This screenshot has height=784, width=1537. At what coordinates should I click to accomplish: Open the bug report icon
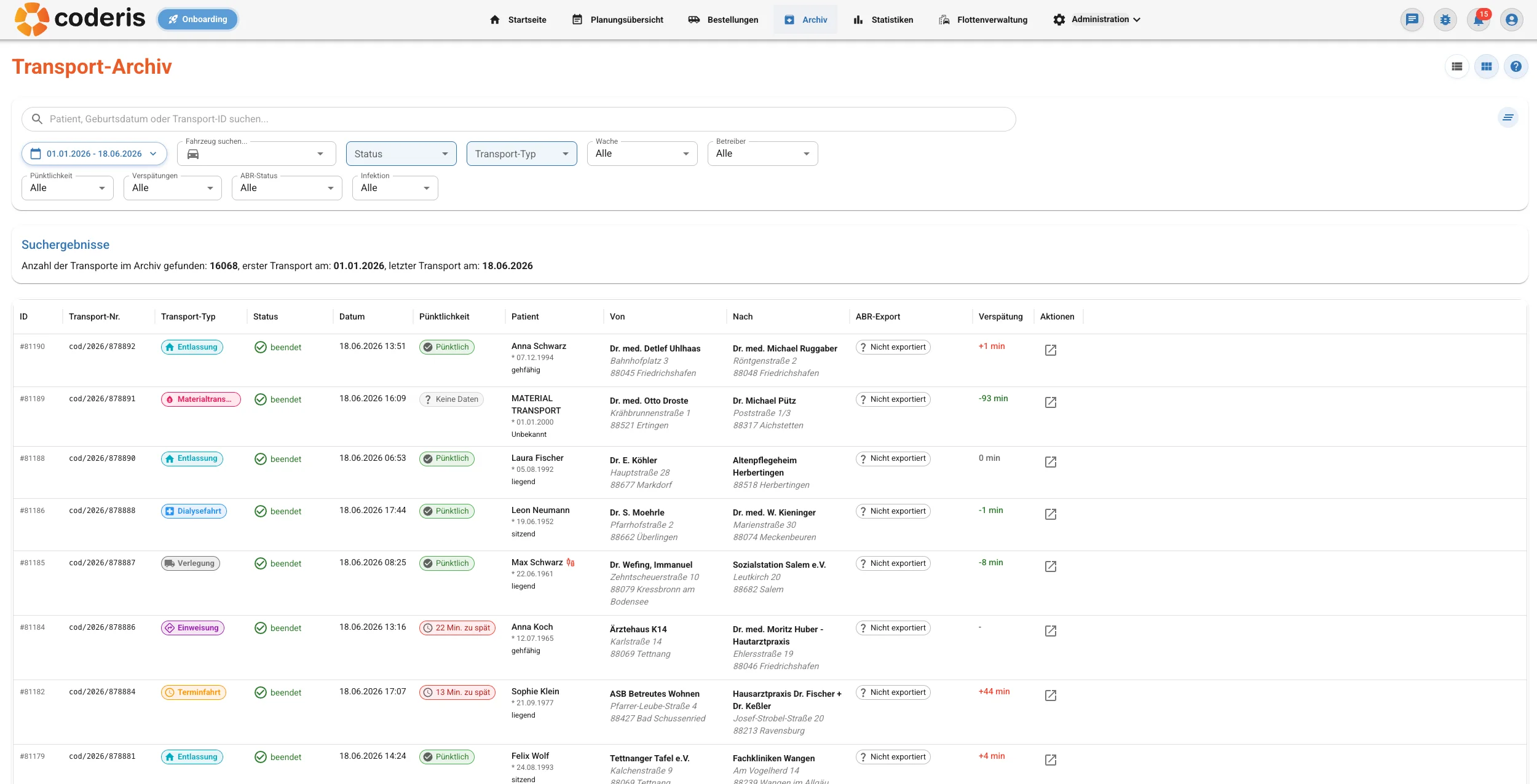pos(1445,20)
